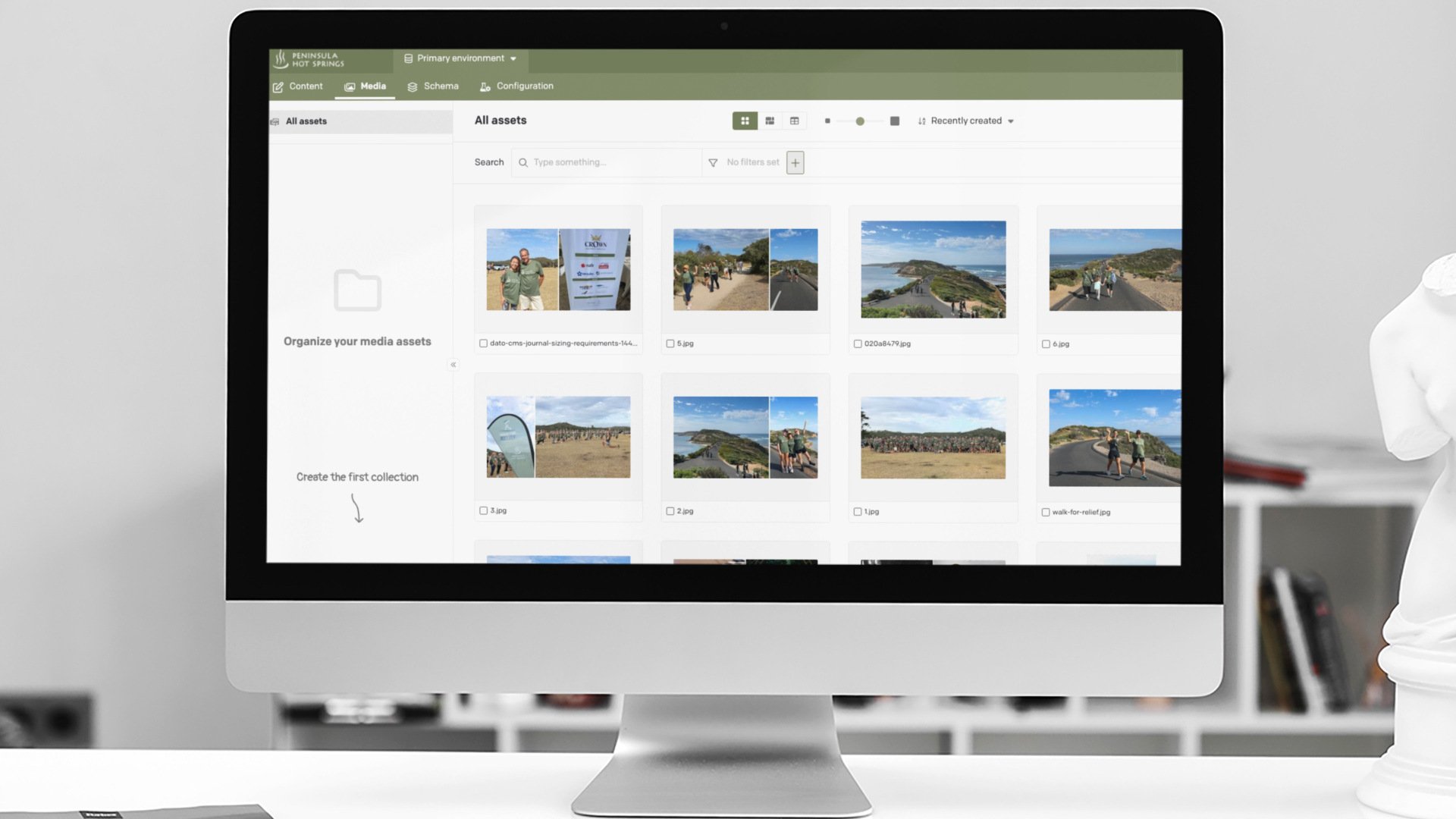Tick the checkbox for 3.jpg
1456x819 pixels.
483,510
